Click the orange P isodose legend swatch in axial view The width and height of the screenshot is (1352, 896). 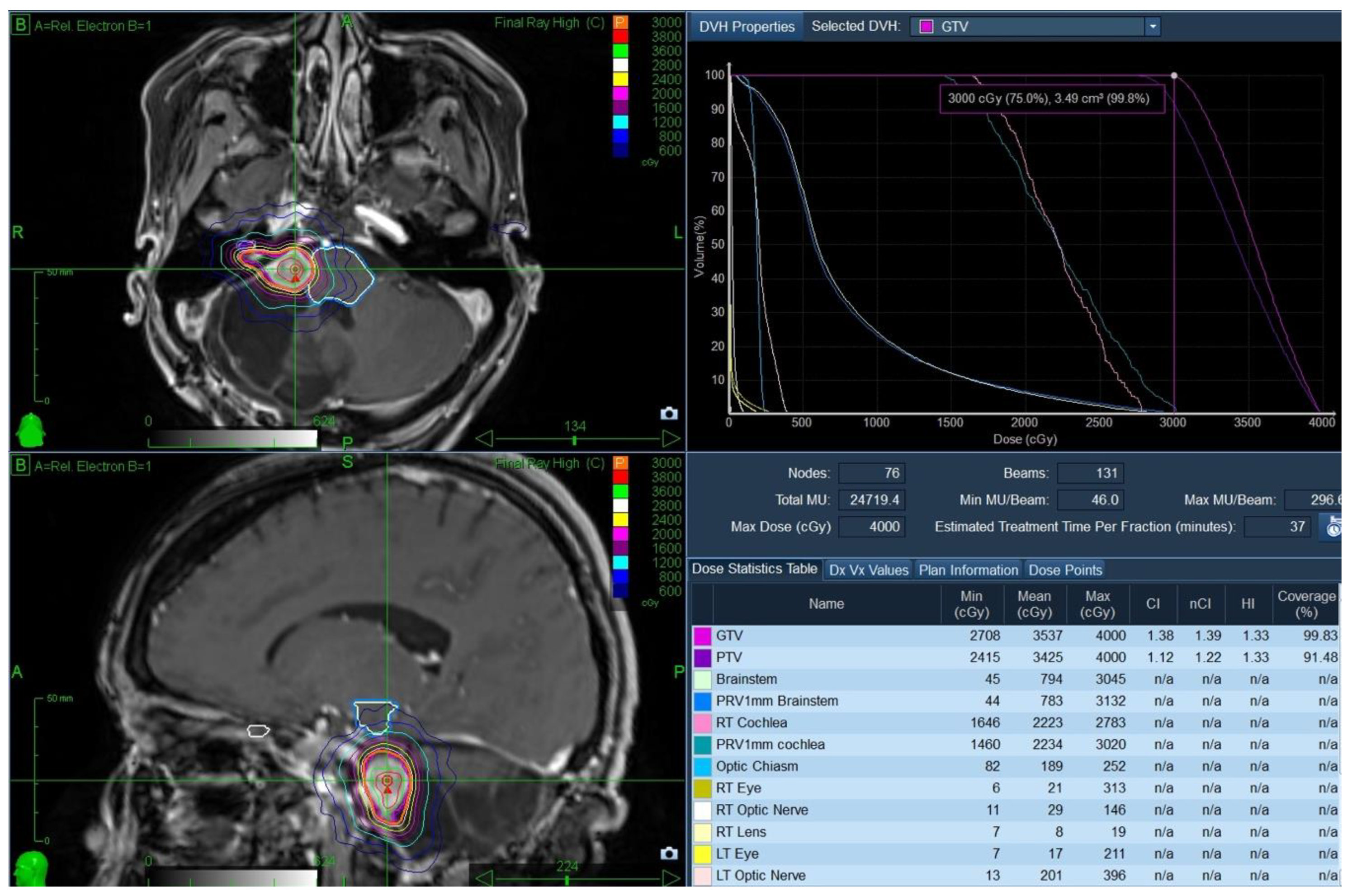click(x=620, y=22)
